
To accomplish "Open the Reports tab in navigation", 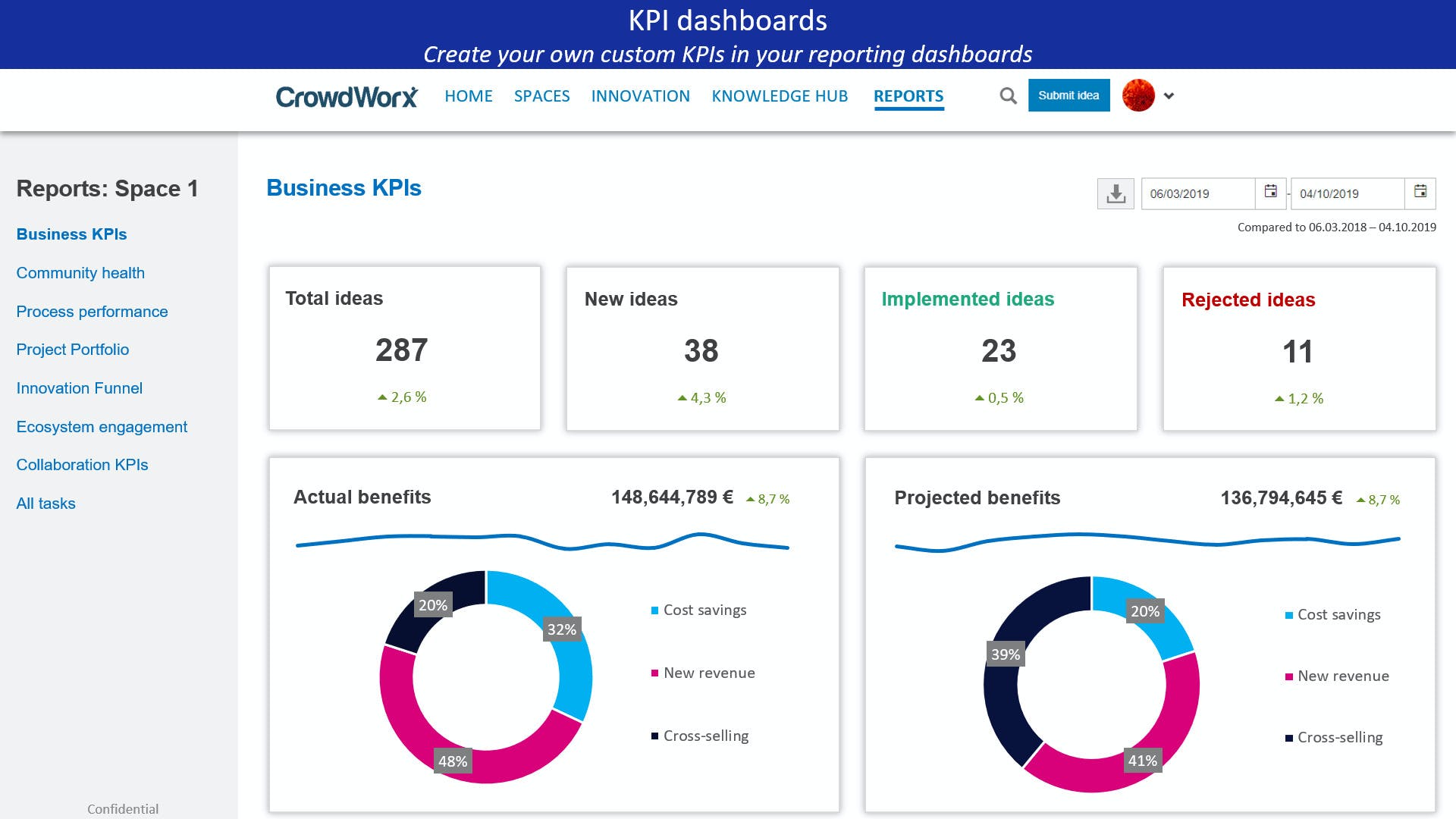I will 908,96.
